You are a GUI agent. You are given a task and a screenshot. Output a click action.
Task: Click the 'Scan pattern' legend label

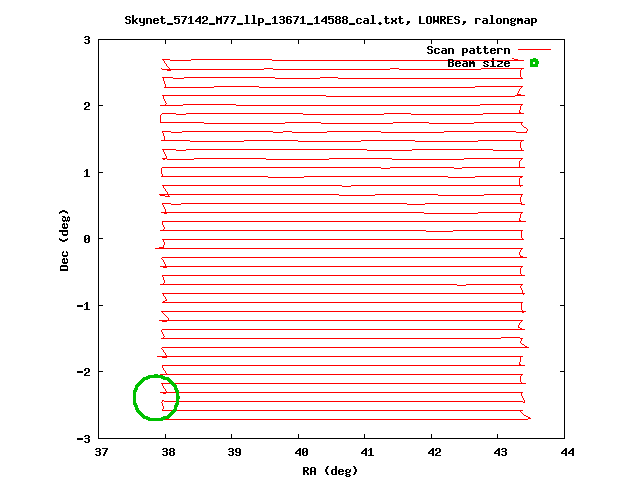[x=468, y=50]
